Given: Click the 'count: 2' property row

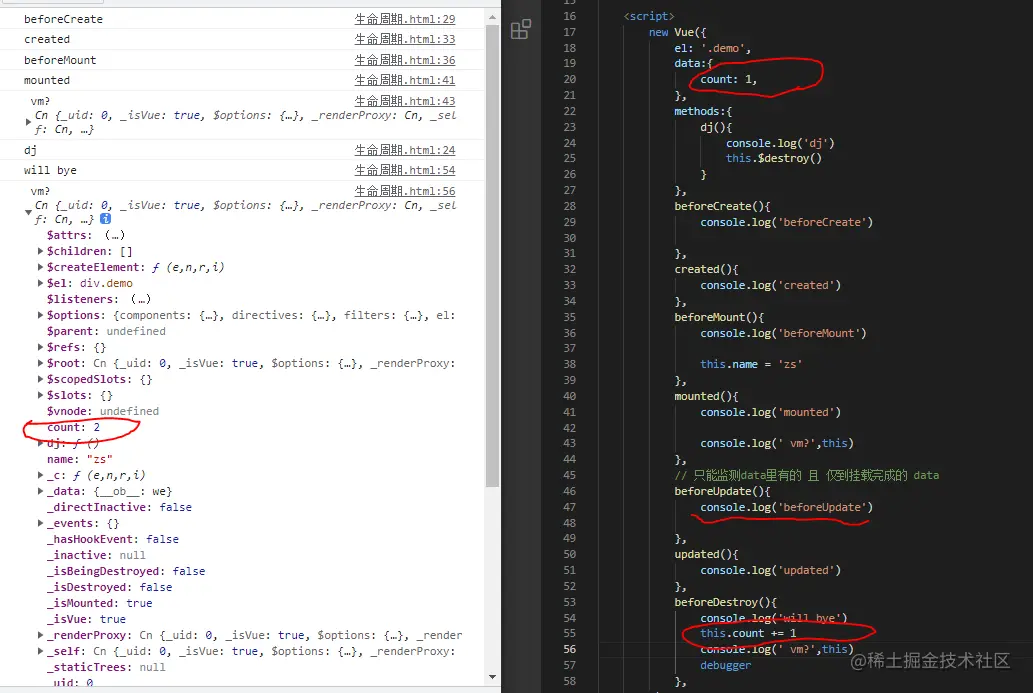Looking at the screenshot, I should coord(73,427).
